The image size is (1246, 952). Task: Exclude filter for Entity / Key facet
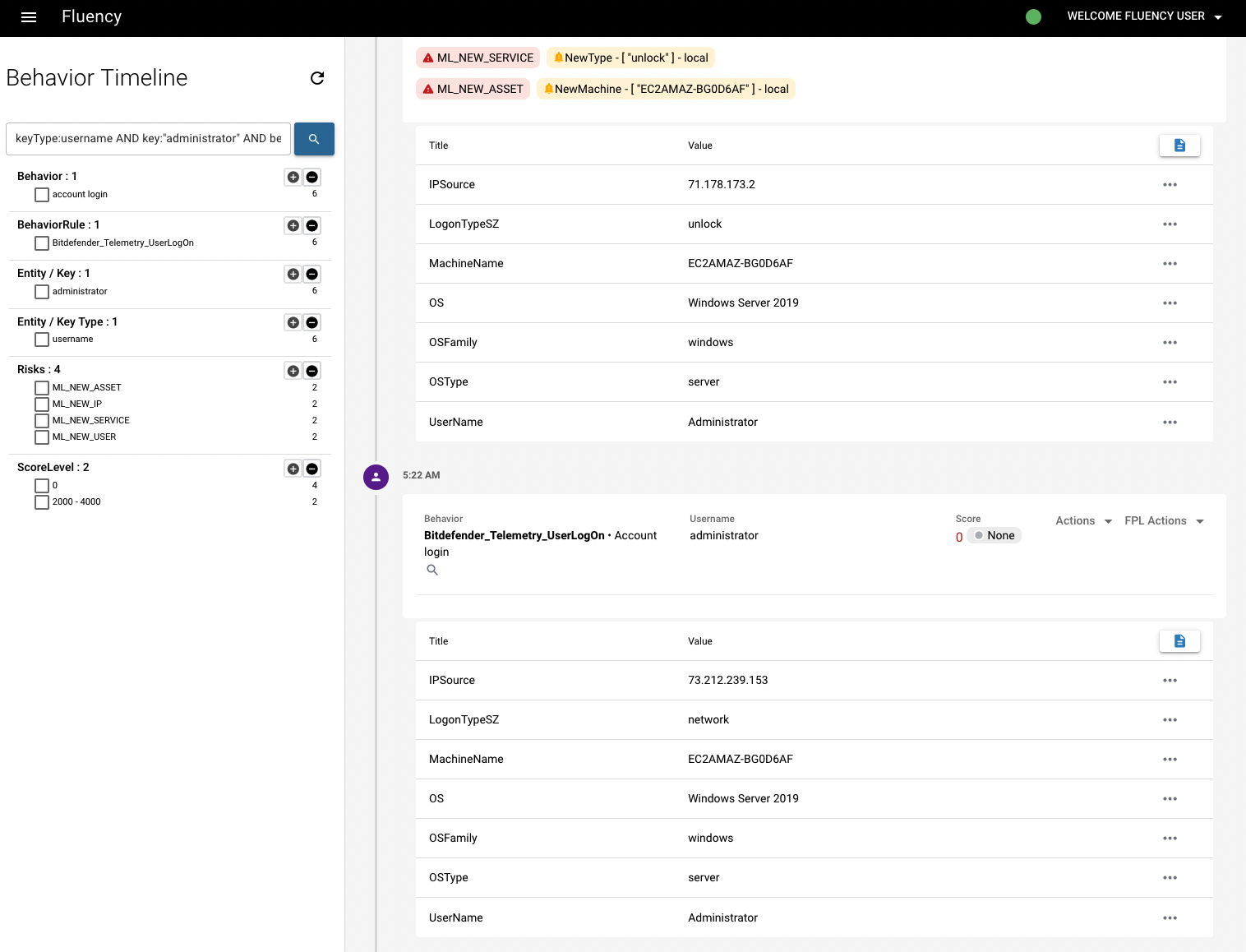click(312, 274)
